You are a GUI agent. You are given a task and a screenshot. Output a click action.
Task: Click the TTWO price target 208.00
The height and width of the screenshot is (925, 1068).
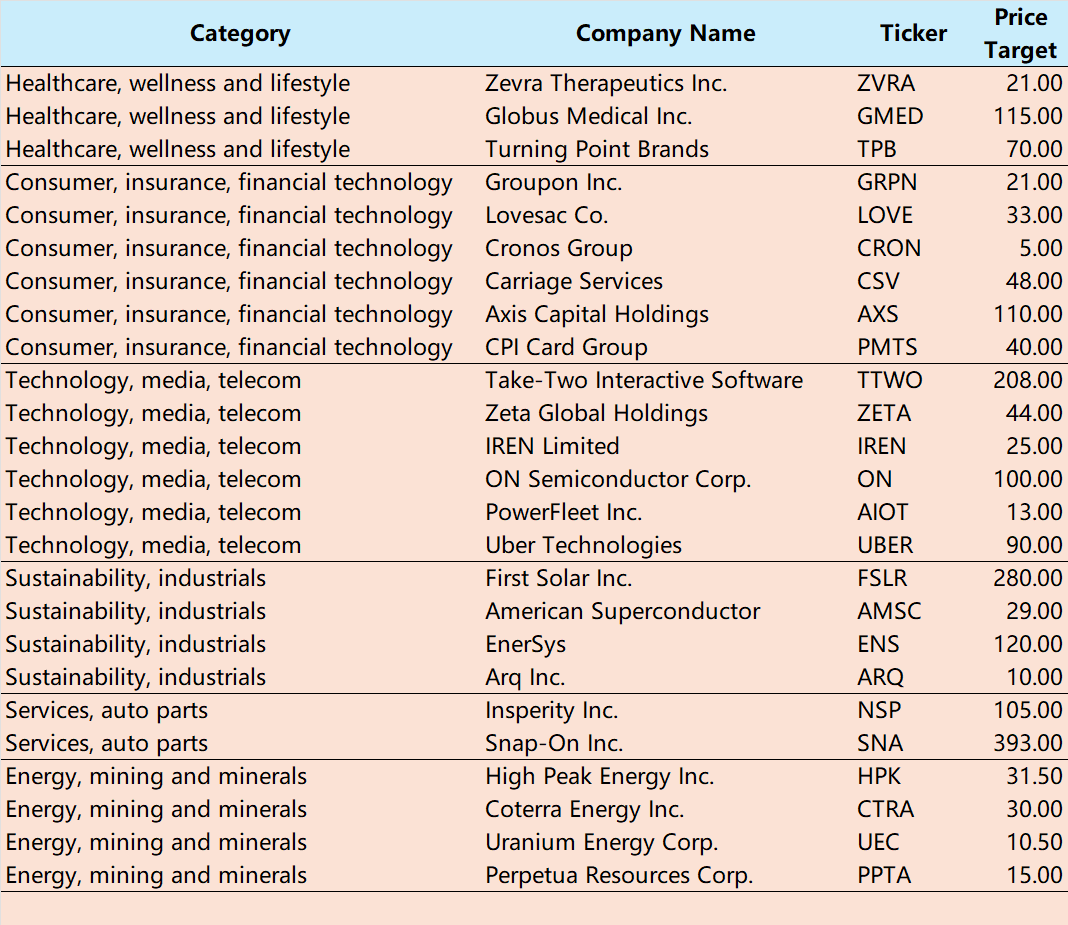point(1027,380)
